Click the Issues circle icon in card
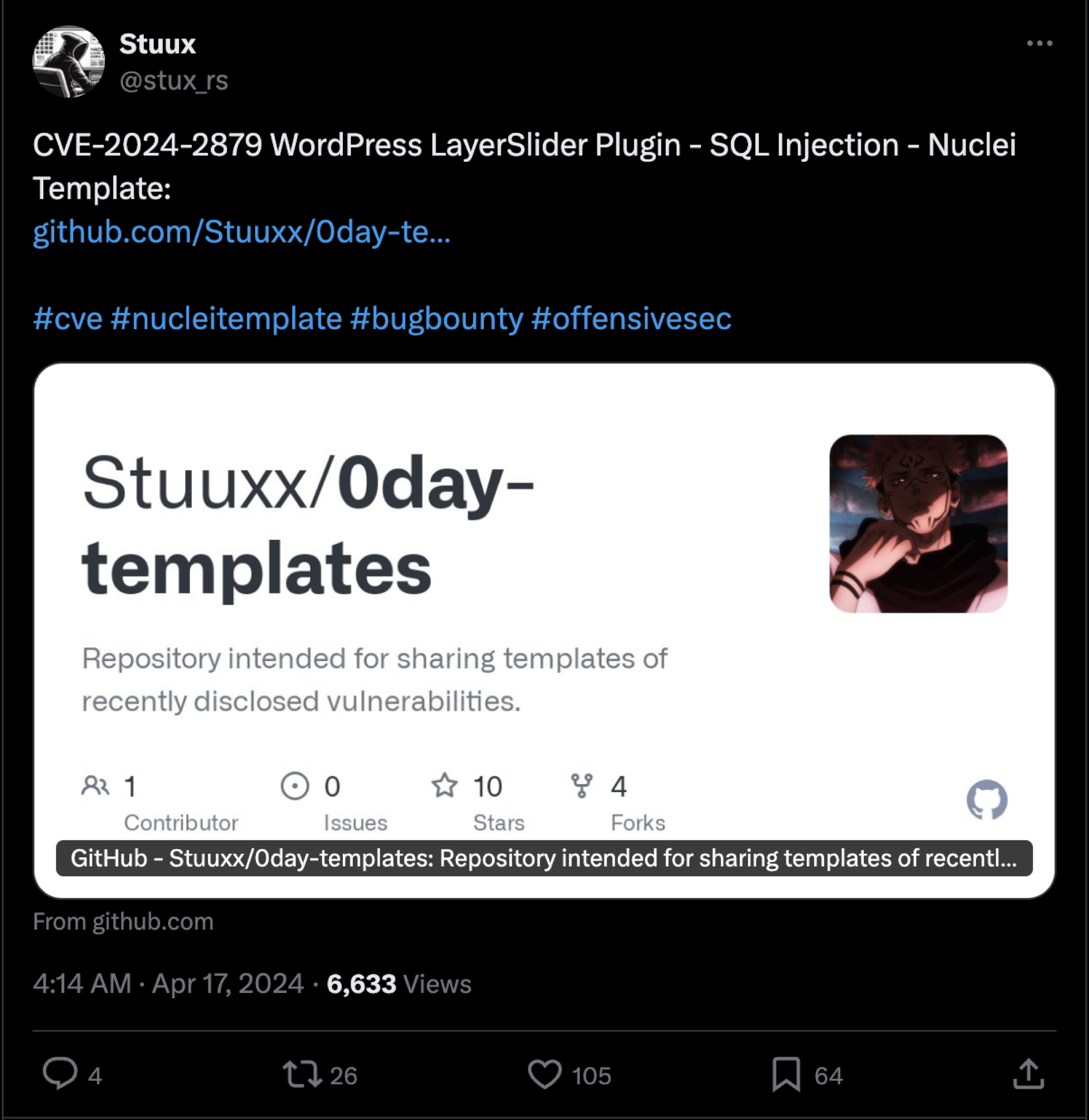This screenshot has width=1089, height=1120. [294, 786]
